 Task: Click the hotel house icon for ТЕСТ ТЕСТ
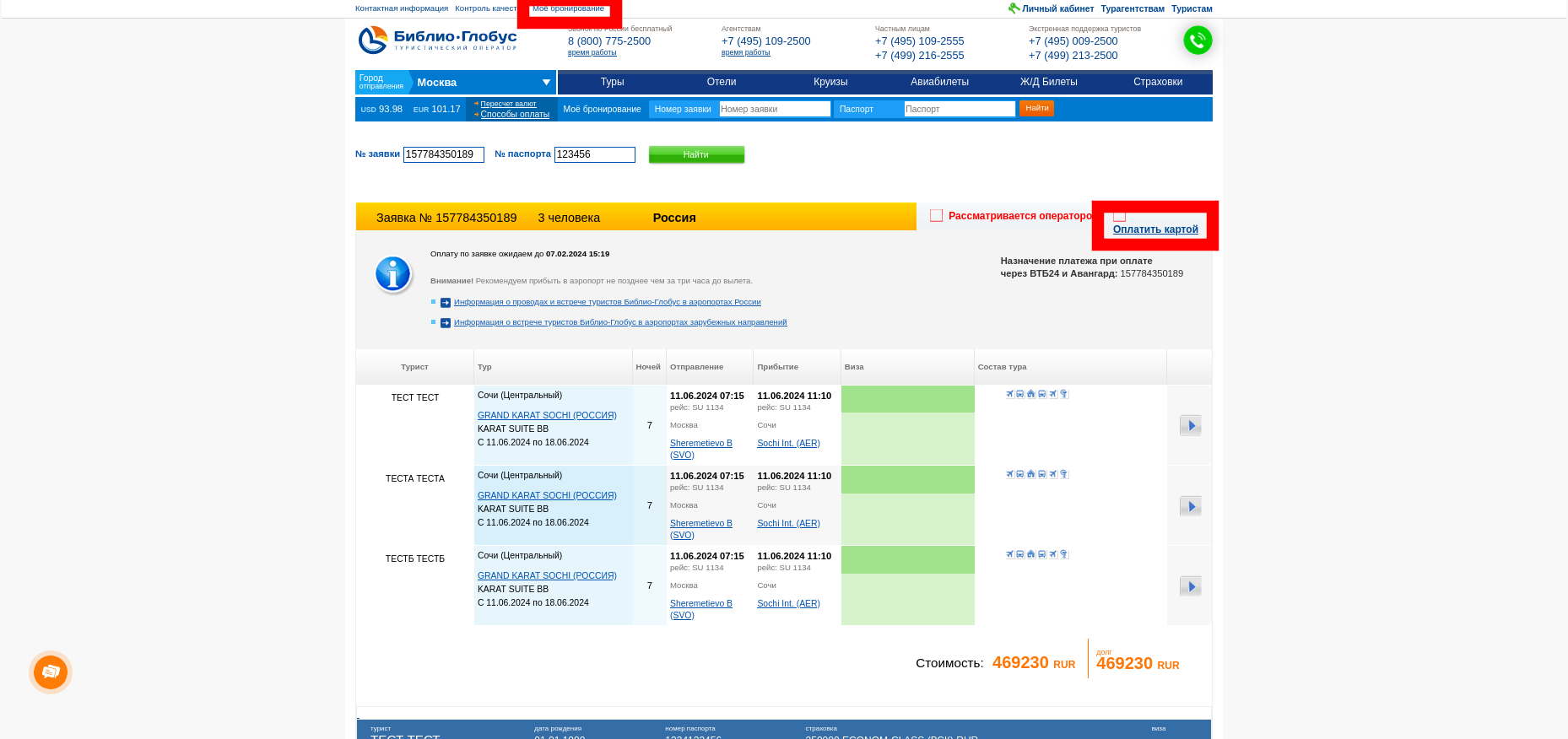pos(1031,394)
